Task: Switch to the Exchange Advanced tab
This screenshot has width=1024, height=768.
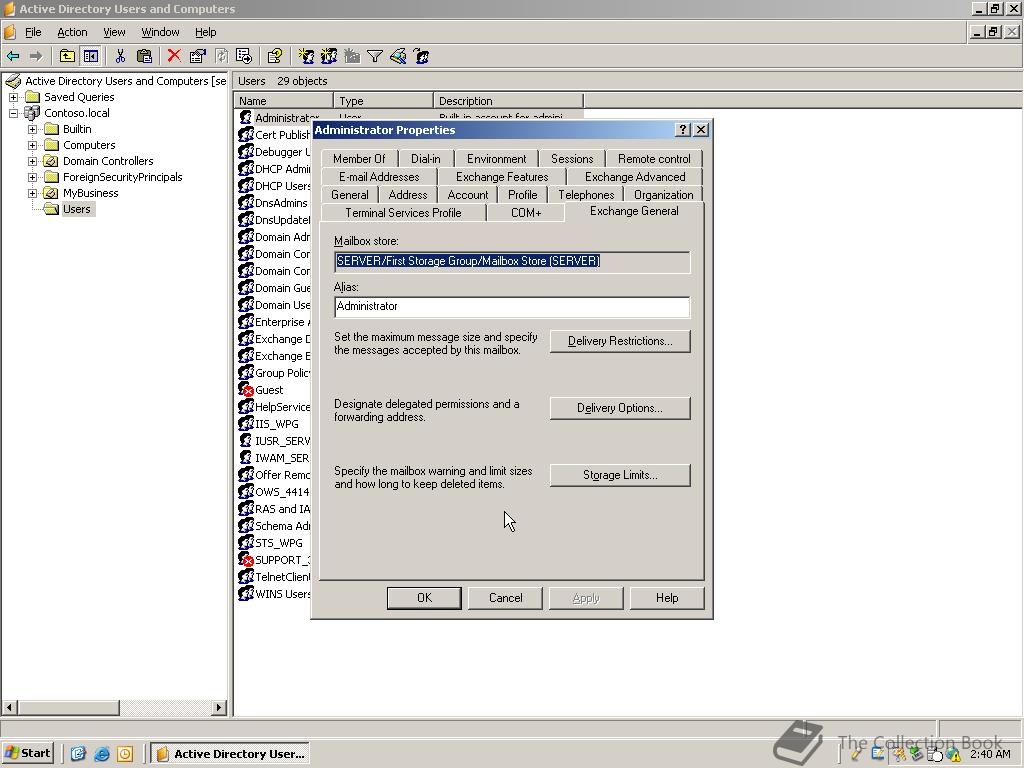Action: coord(635,177)
